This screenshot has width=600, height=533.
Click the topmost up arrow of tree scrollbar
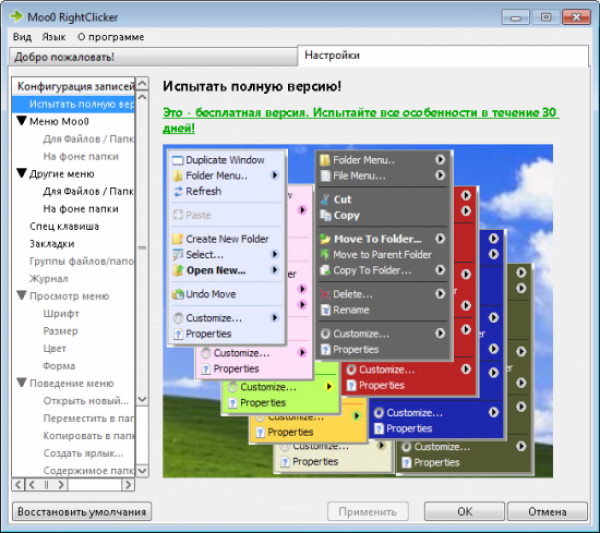point(142,83)
